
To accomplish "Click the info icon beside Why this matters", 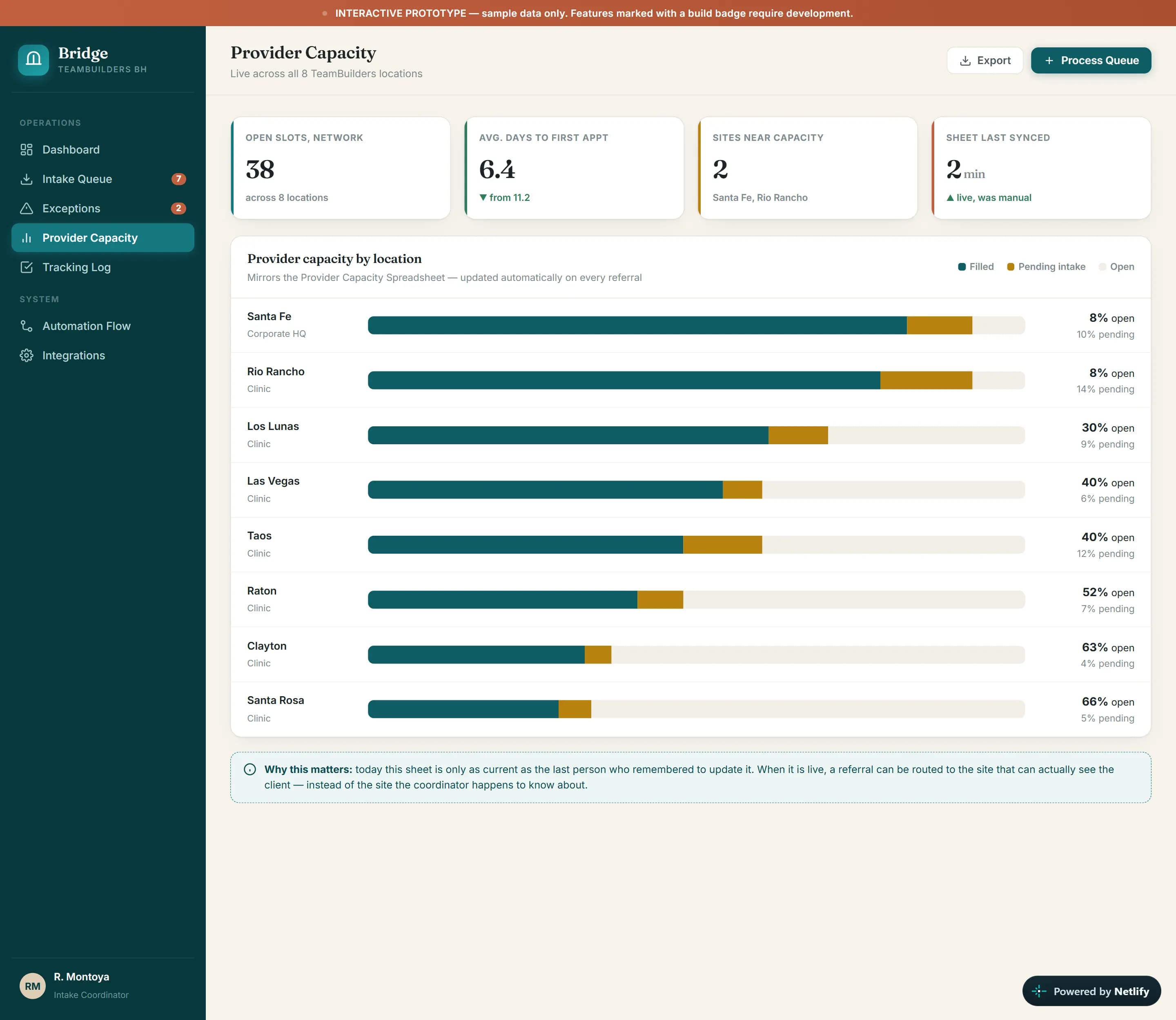I will click(x=250, y=770).
